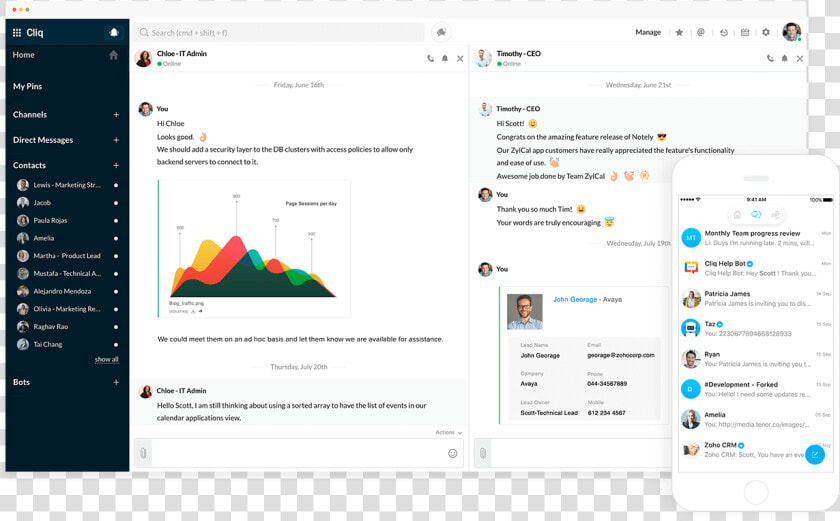Open the Bots section
840x521 pixels.
(21, 382)
